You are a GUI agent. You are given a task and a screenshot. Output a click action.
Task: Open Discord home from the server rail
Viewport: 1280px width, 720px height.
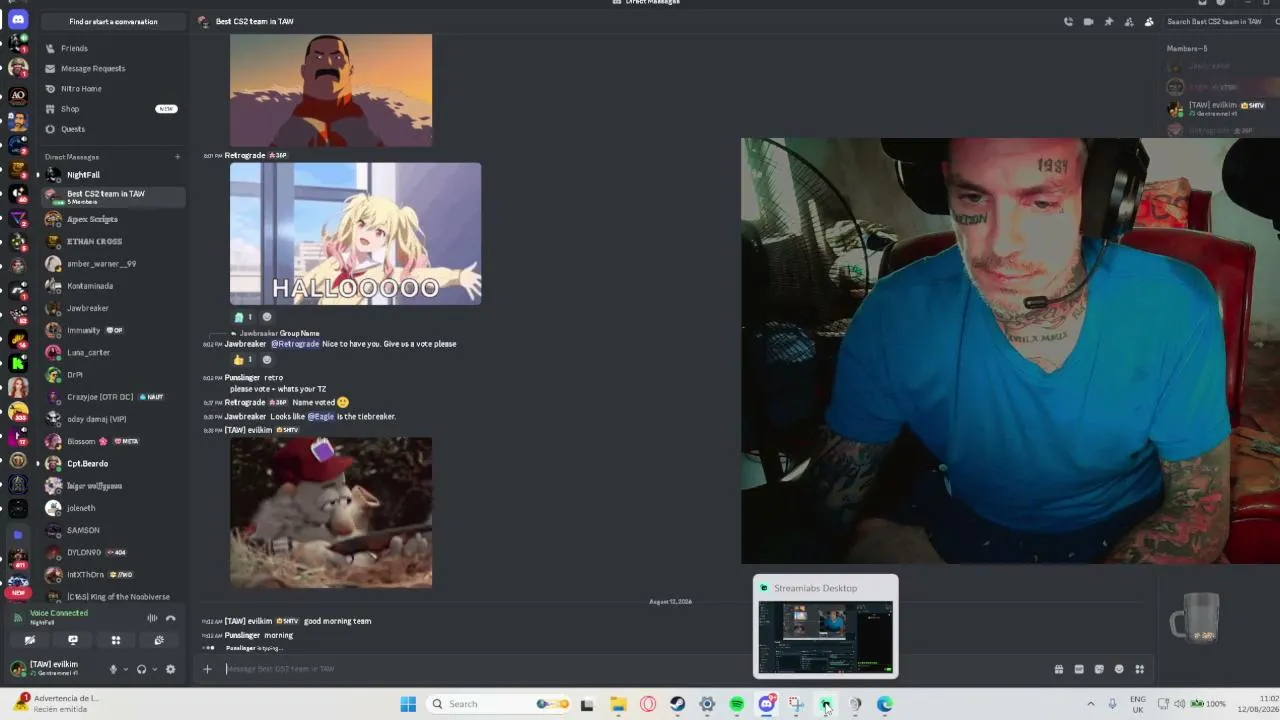click(18, 19)
